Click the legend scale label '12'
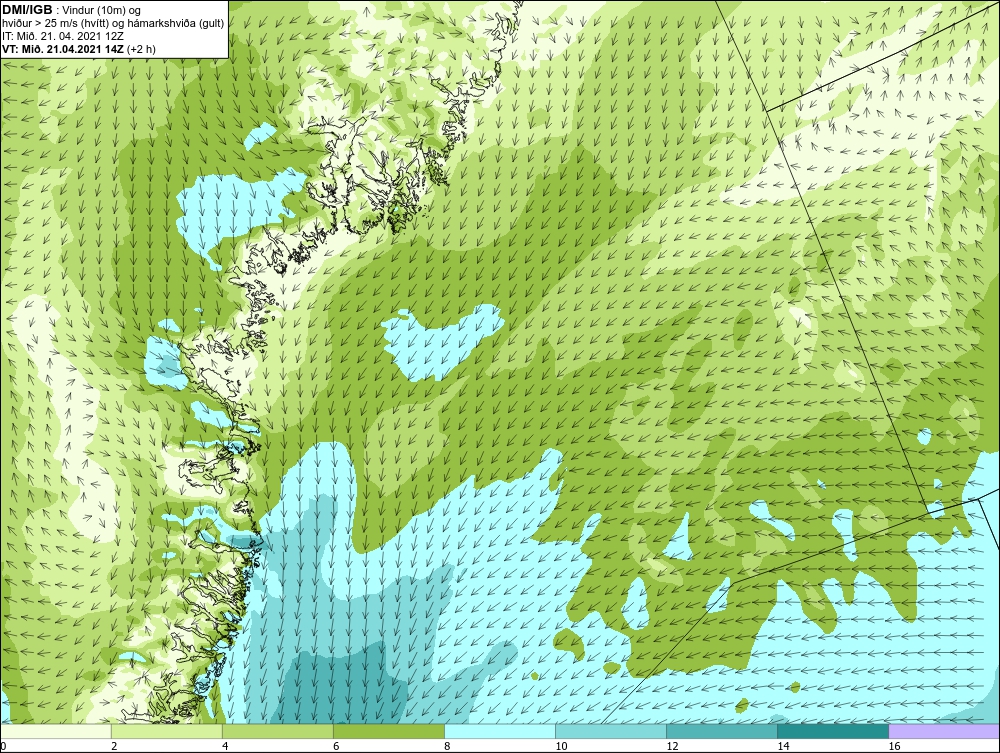This screenshot has height=753, width=1000. (672, 746)
